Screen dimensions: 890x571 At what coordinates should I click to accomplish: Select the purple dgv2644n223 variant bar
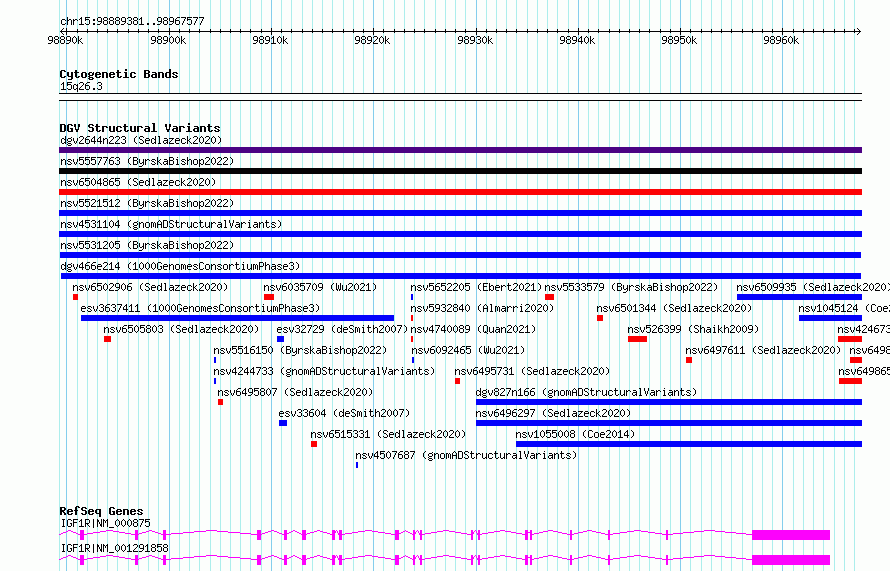[x=460, y=150]
